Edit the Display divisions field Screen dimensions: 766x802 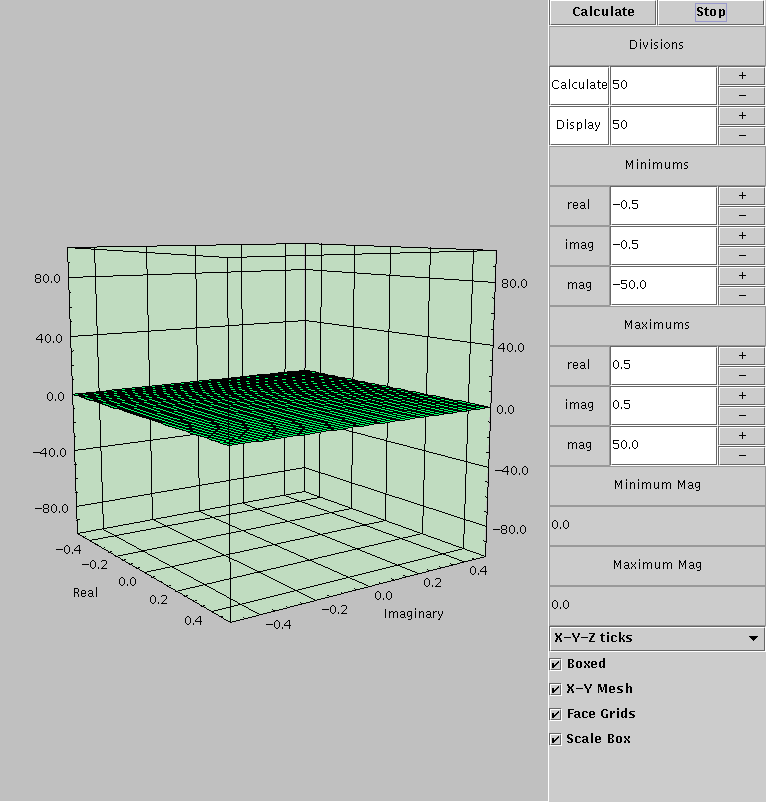pos(663,125)
